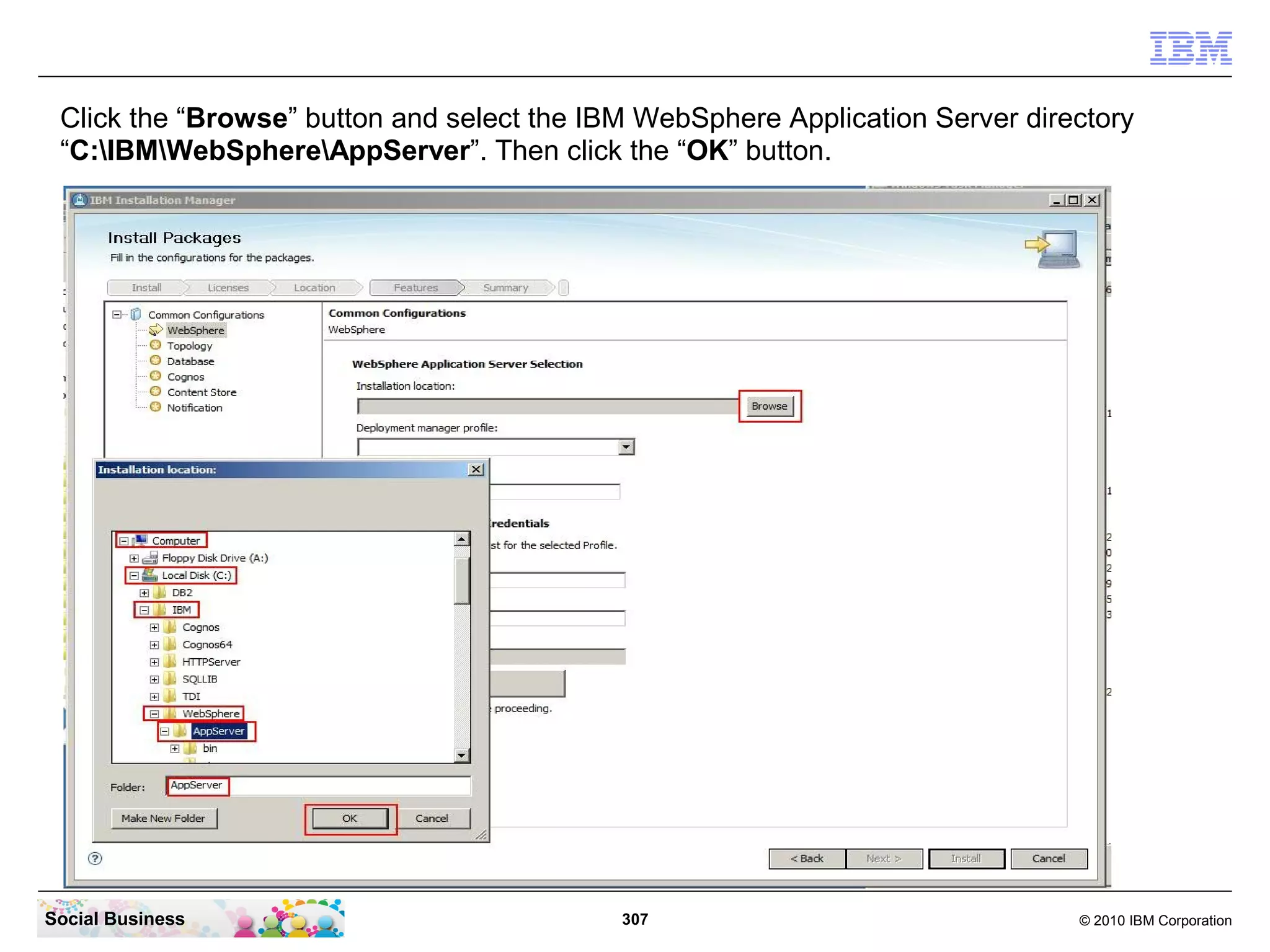This screenshot has height=952, width=1270.
Task: Expand the DB2 folder node
Action: point(144,593)
